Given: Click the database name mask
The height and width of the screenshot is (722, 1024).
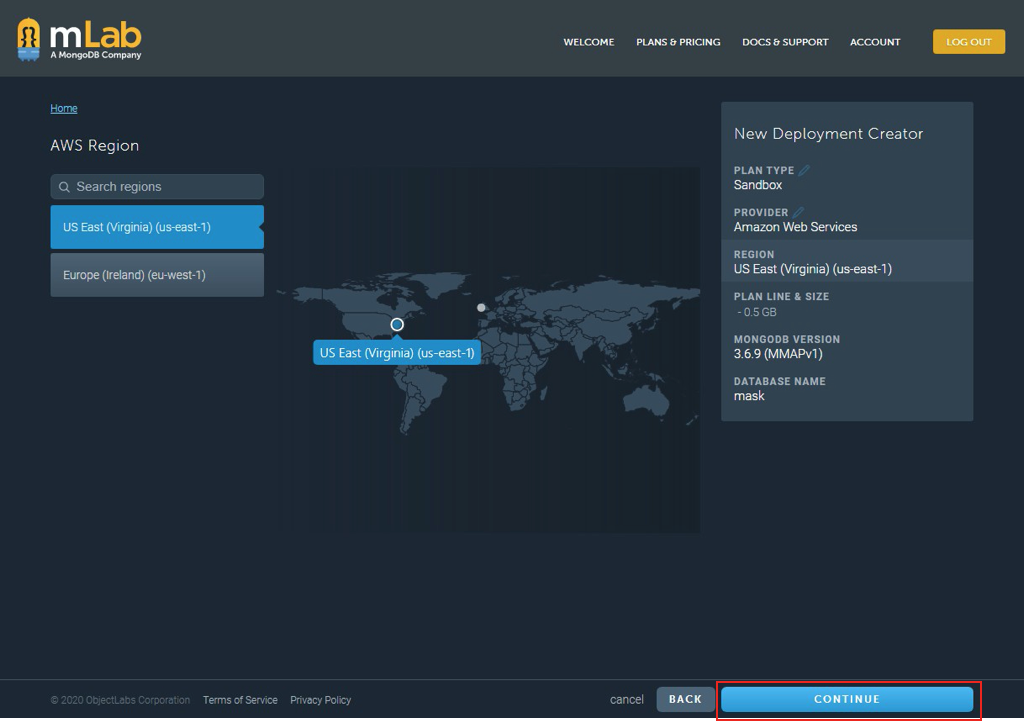Looking at the screenshot, I should [x=749, y=396].
